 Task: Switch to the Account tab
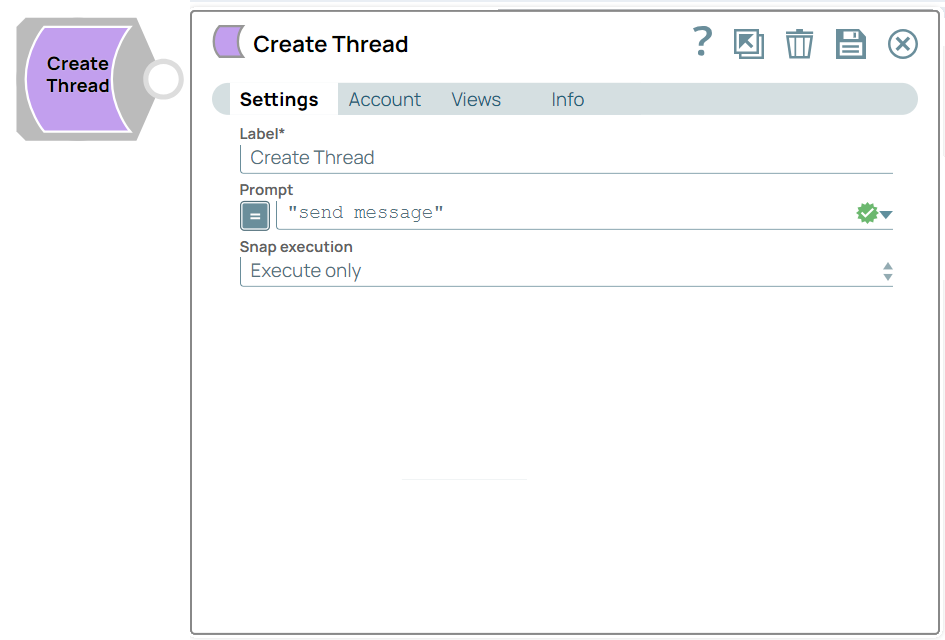pos(384,99)
